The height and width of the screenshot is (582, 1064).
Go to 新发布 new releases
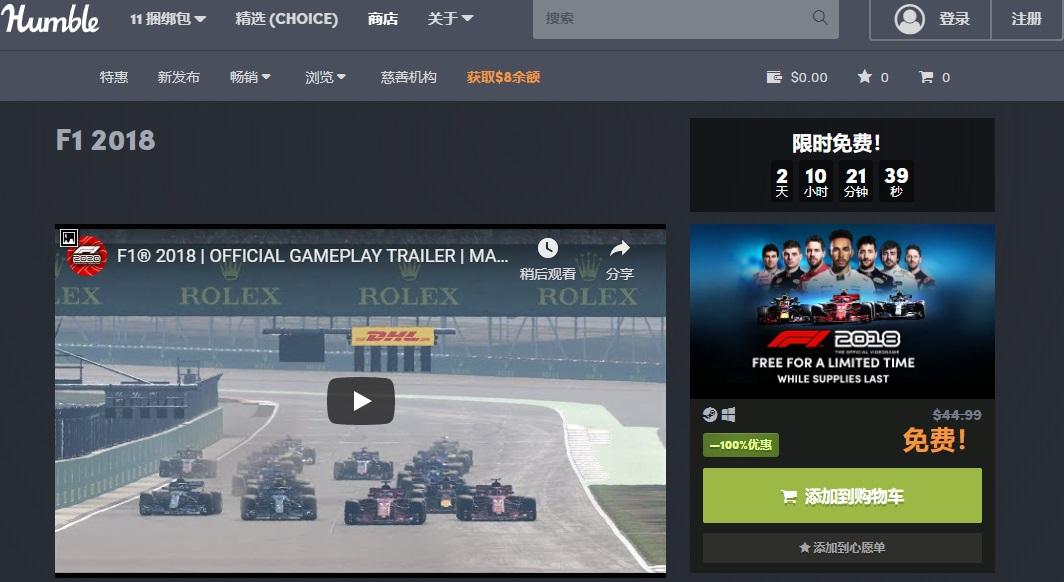tap(178, 77)
